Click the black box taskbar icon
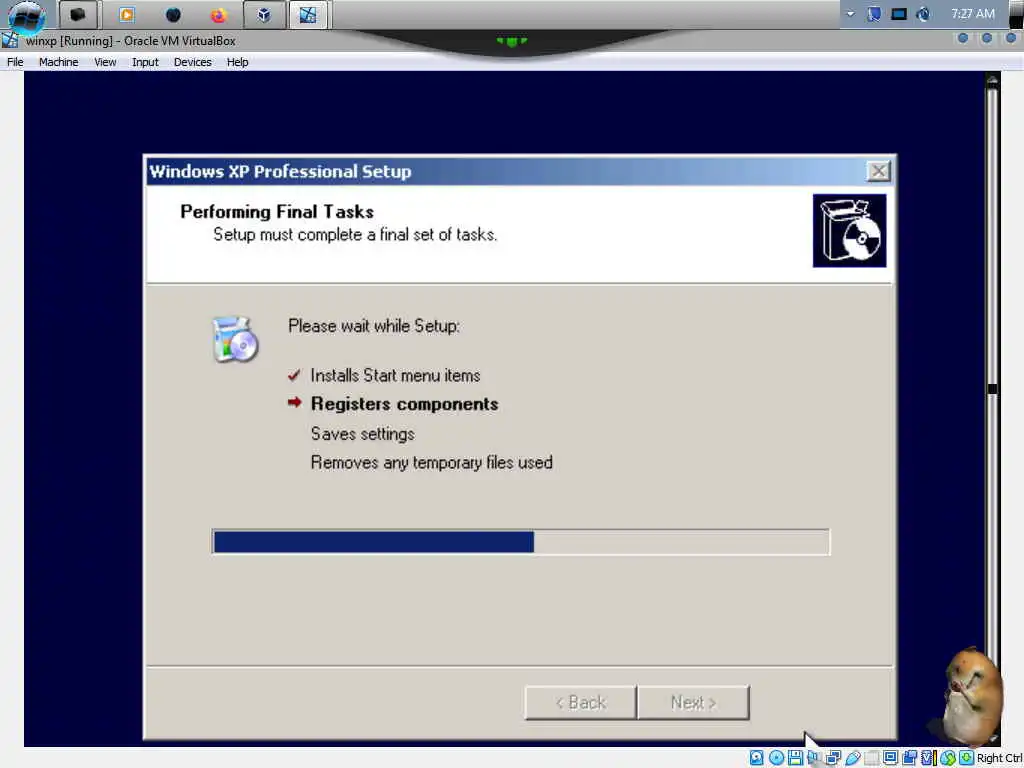 point(78,14)
